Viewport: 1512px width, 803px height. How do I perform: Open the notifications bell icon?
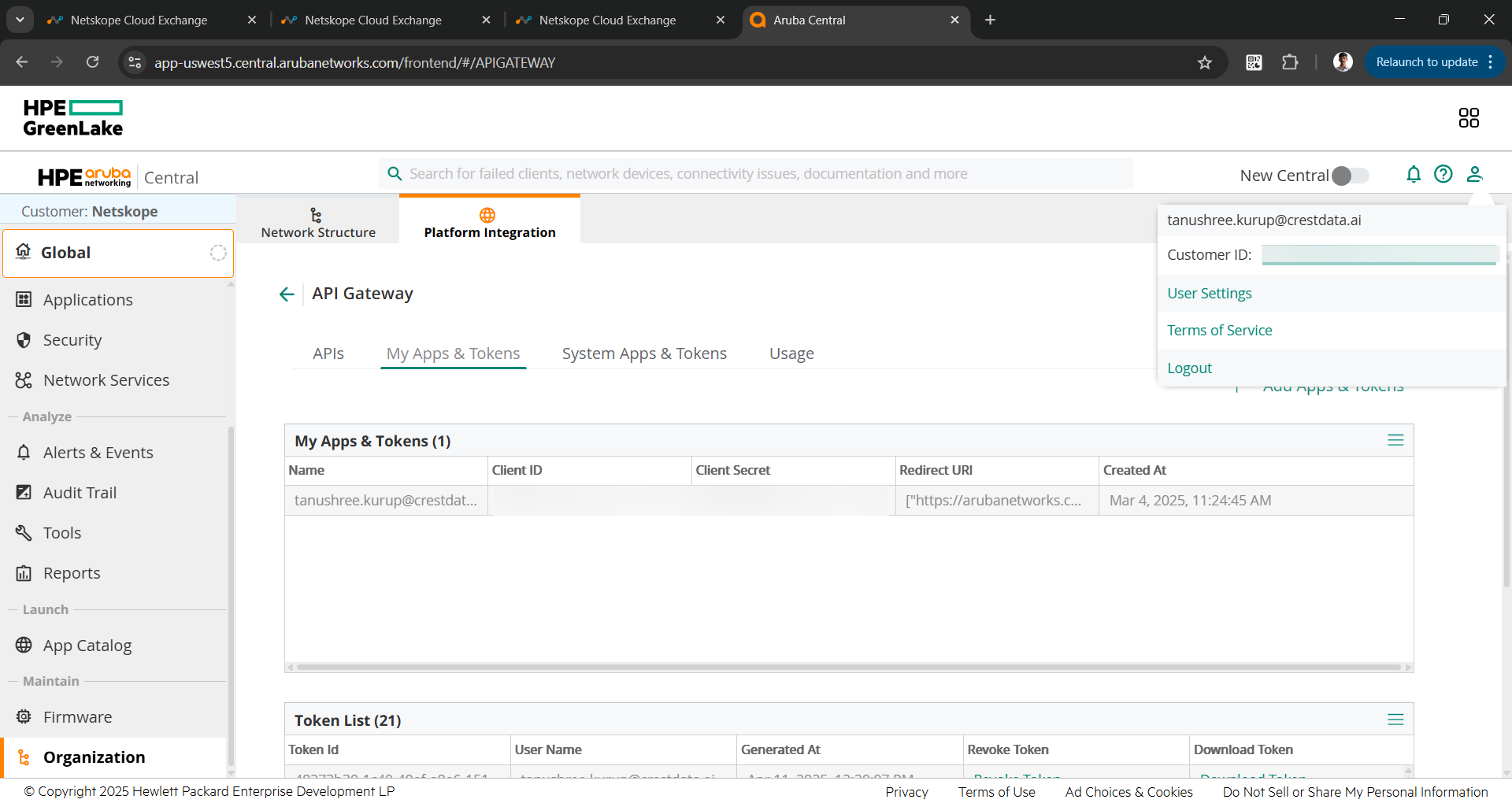pyautogui.click(x=1414, y=174)
